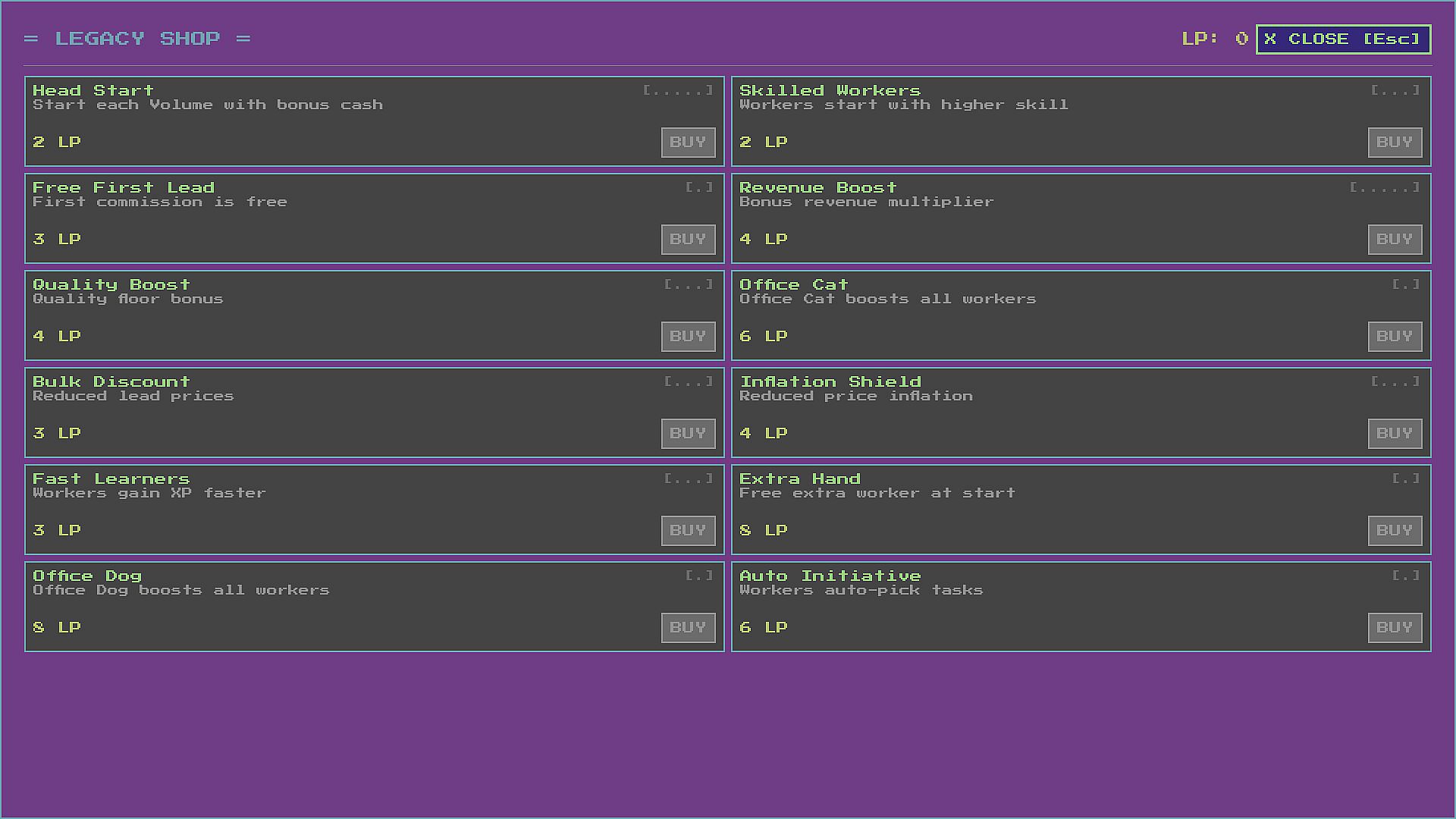Select the Free First Lead title

coord(124,187)
